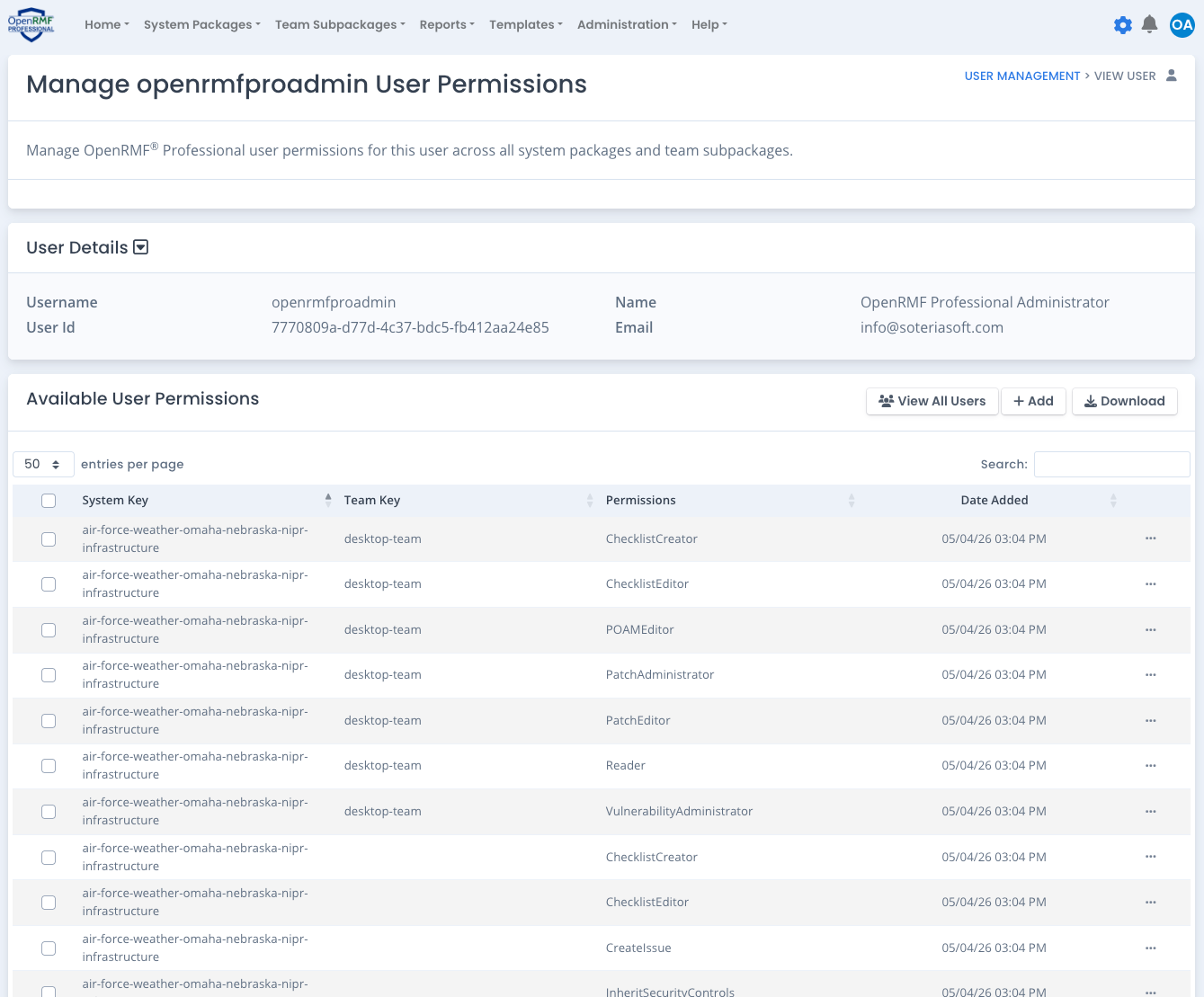Open row actions for CreateIssue row
Image resolution: width=1204 pixels, height=997 pixels.
tap(1150, 948)
